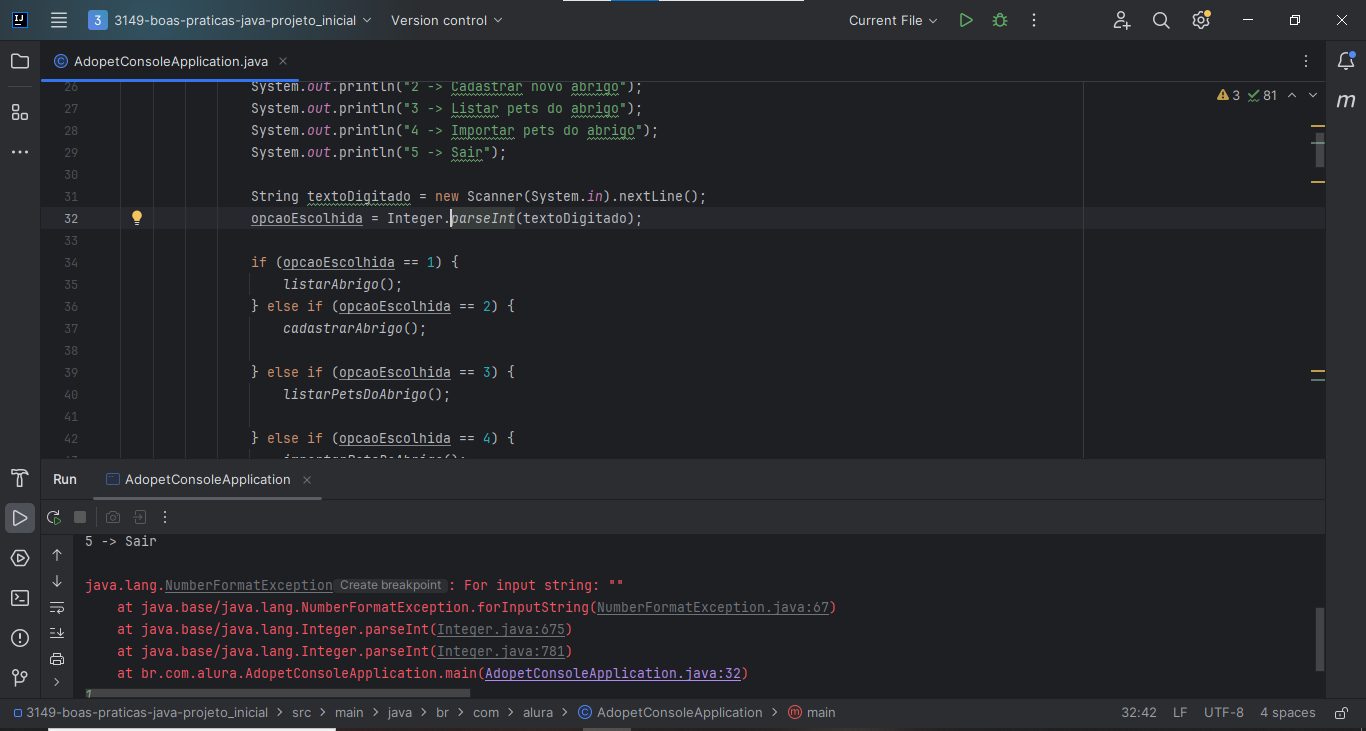Toggle soft-wrap in the Run console
1366x731 pixels.
point(57,607)
